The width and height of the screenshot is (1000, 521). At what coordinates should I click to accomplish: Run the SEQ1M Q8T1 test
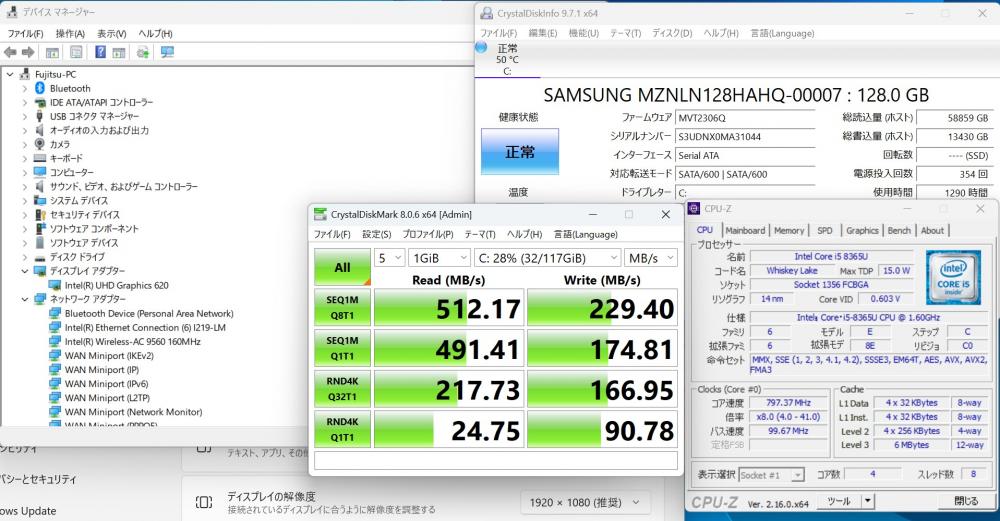pos(342,307)
